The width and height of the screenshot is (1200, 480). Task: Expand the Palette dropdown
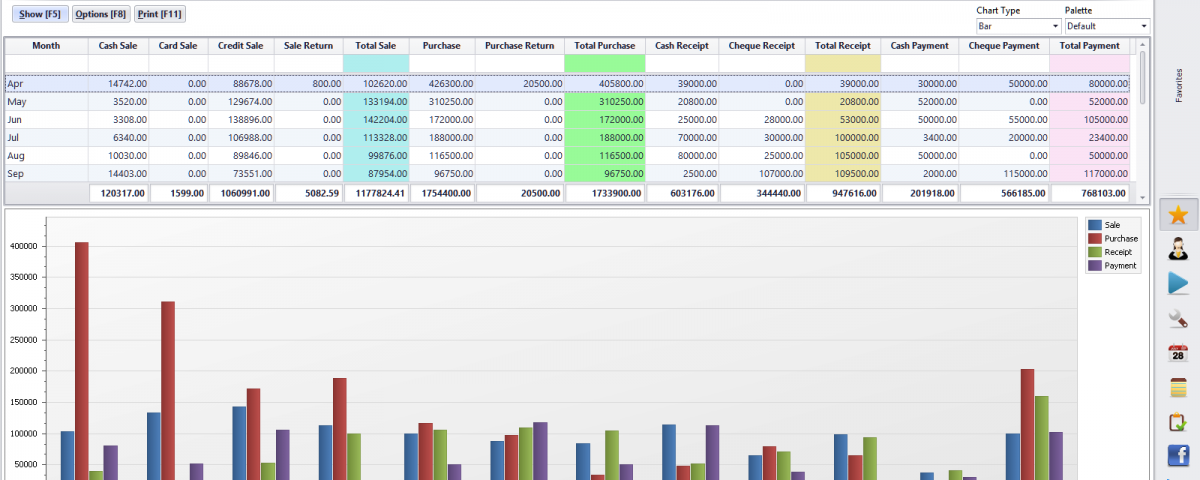(x=1106, y=26)
